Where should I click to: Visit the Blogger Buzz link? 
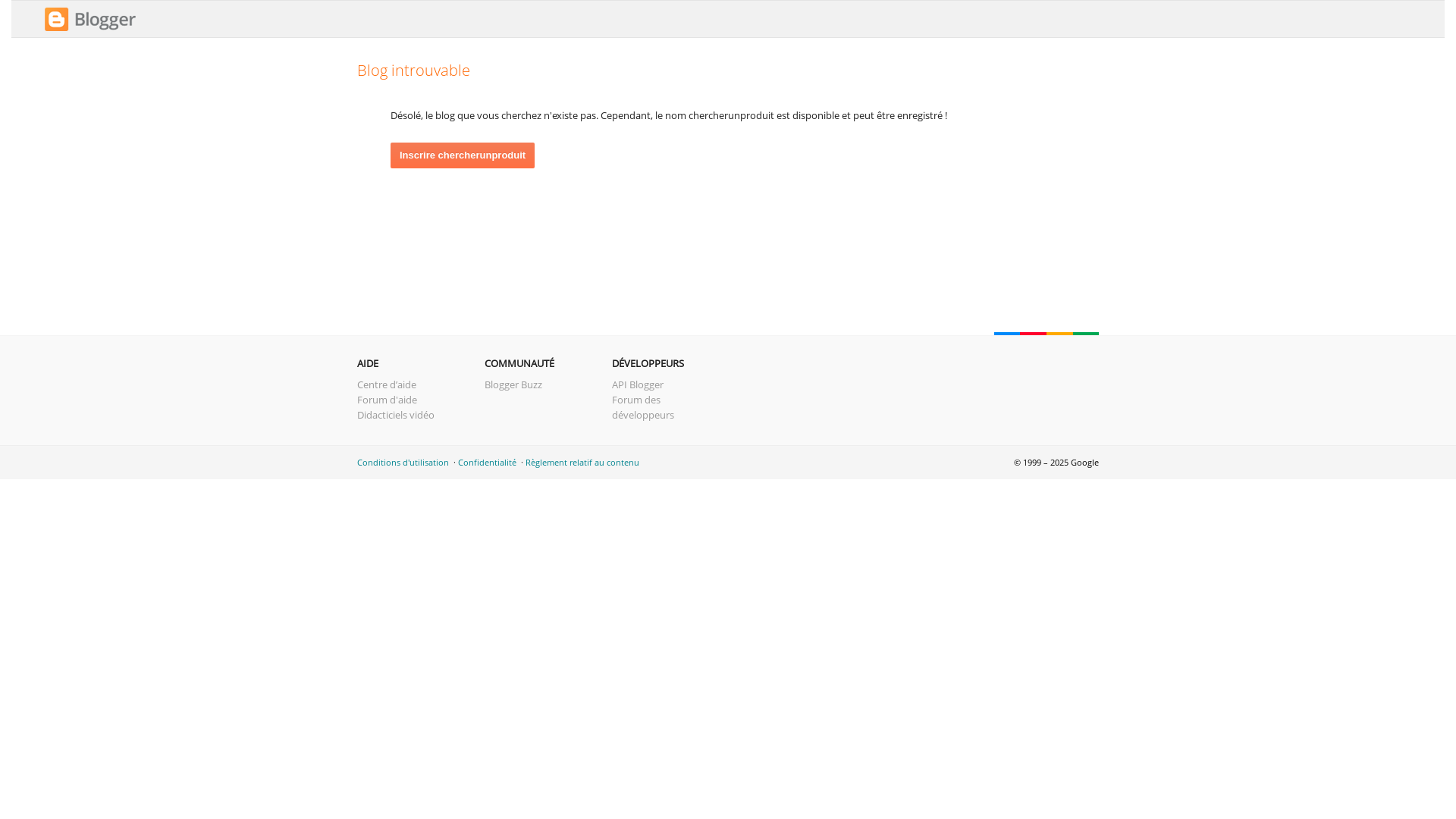point(513,384)
